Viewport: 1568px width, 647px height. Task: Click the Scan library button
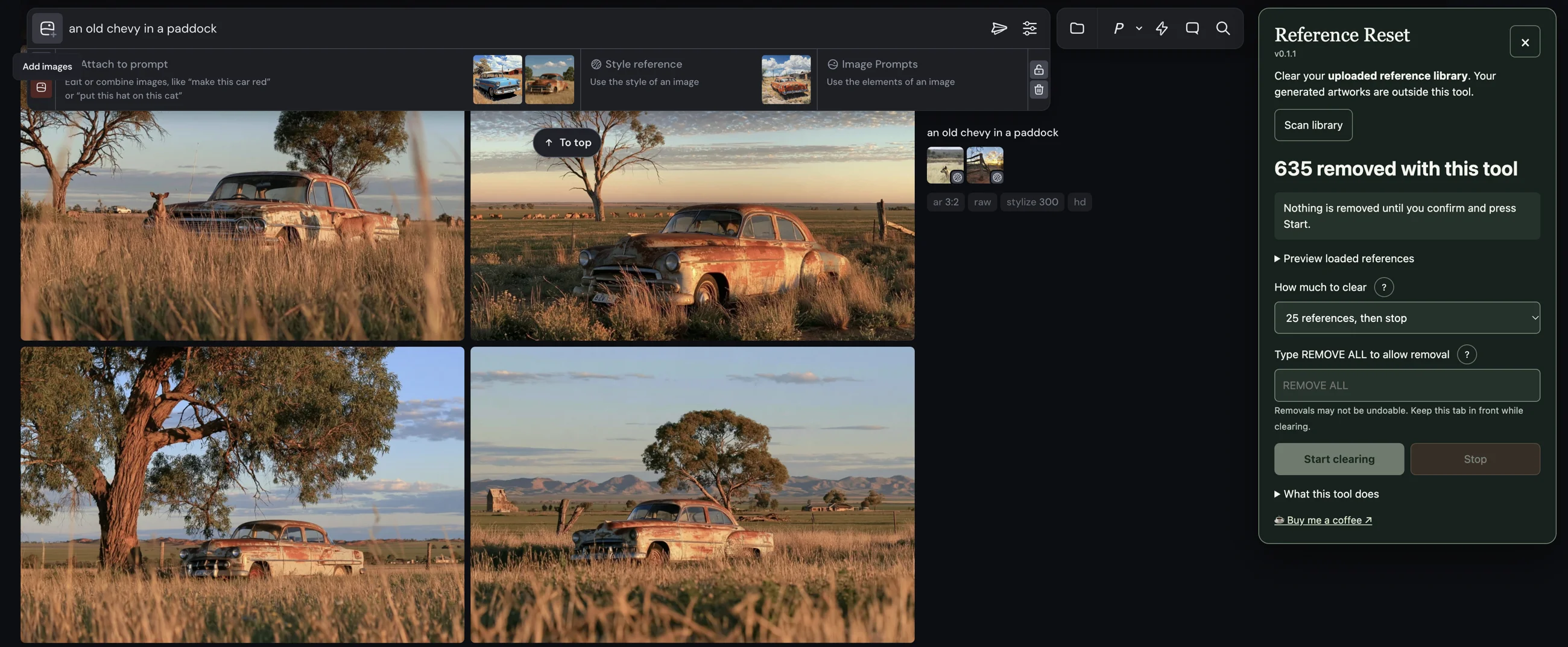1313,125
